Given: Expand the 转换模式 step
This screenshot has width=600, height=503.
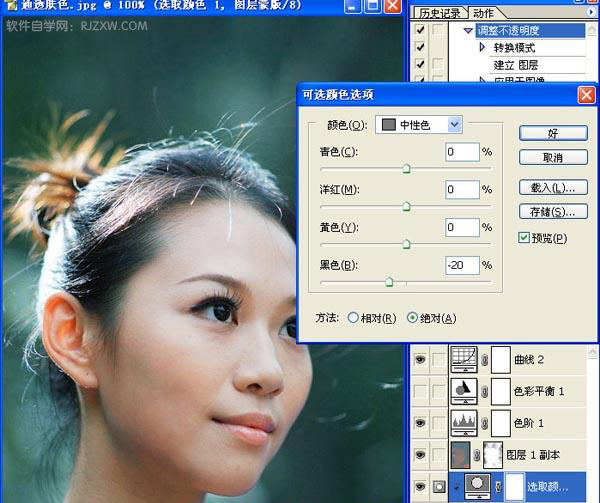Looking at the screenshot, I should (x=483, y=47).
